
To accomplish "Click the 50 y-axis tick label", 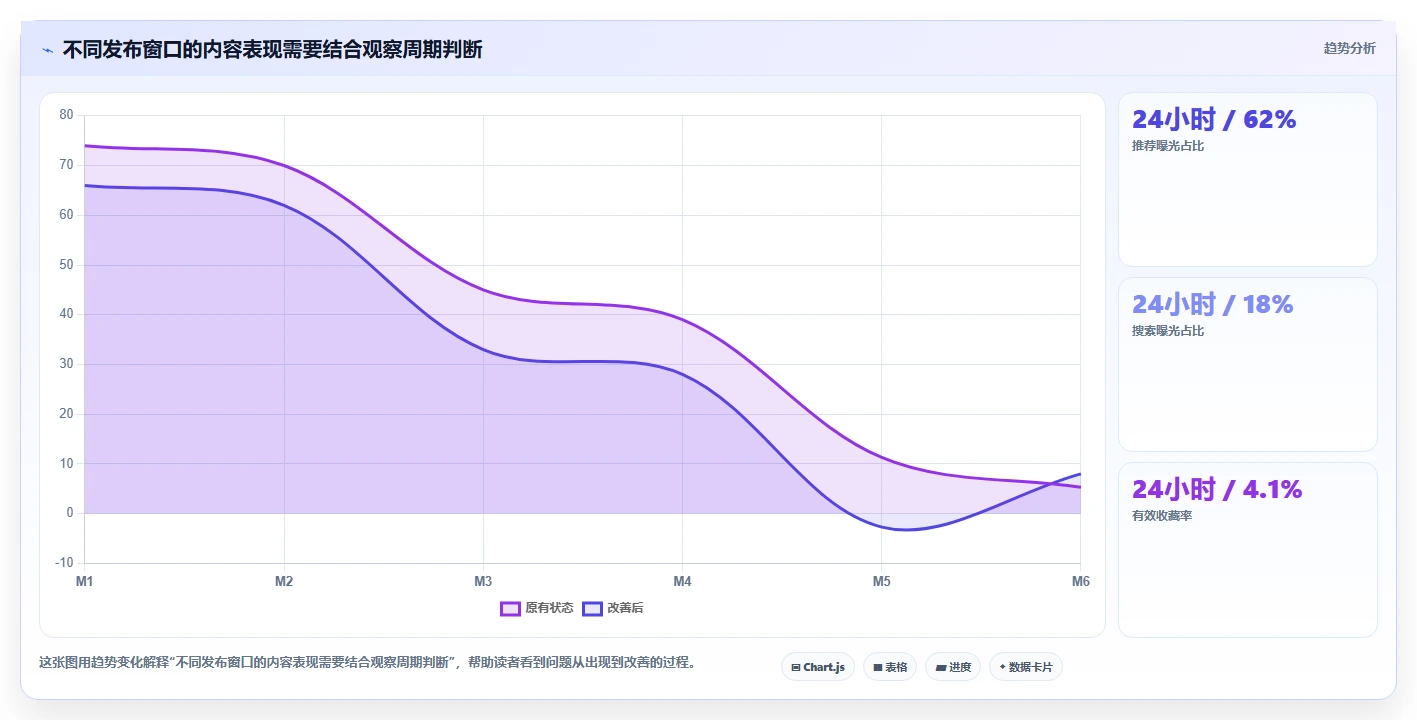I will pos(67,265).
